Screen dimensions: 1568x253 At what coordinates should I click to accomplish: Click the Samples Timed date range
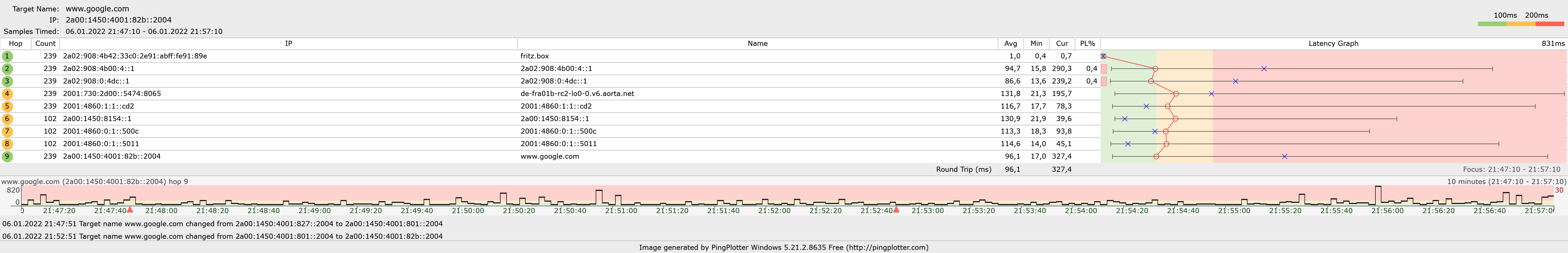(x=144, y=32)
